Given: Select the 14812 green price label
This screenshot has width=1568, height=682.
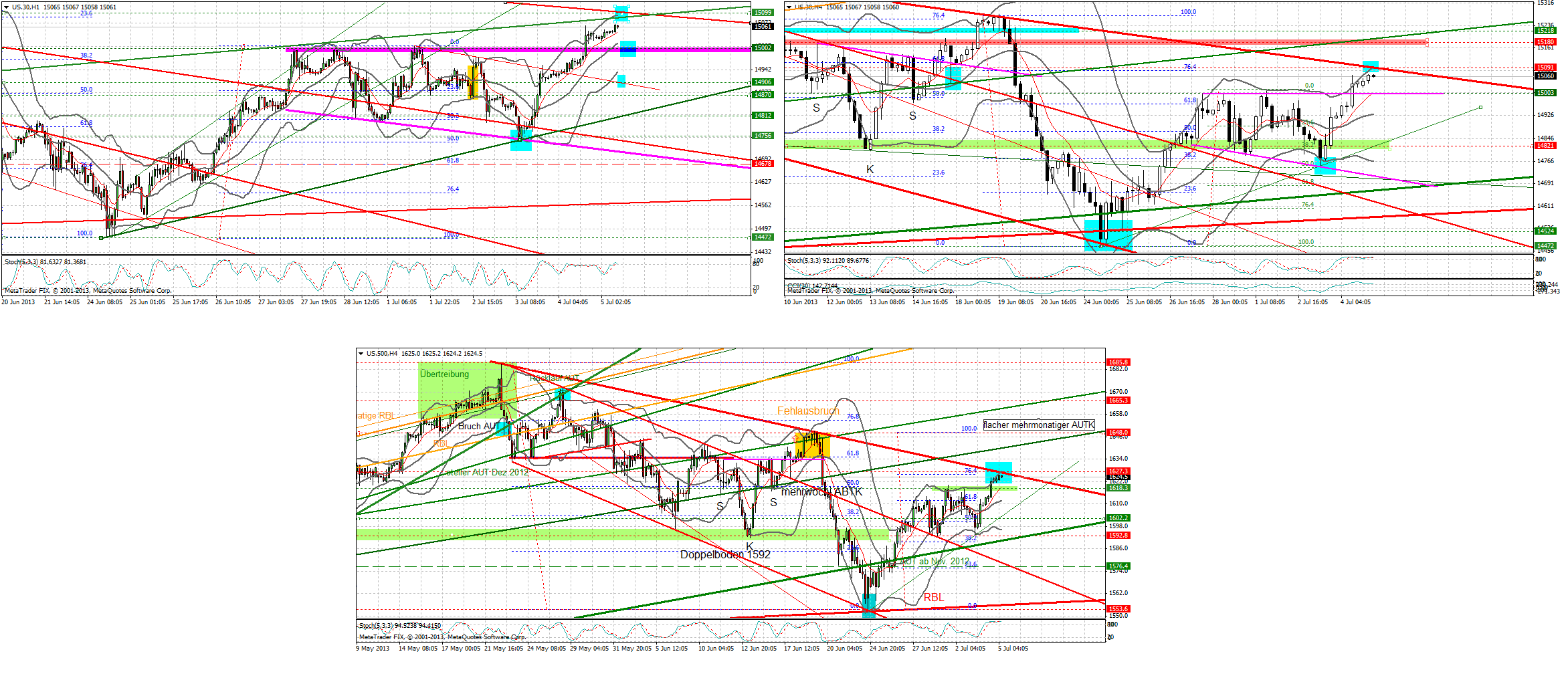Looking at the screenshot, I should 763,116.
